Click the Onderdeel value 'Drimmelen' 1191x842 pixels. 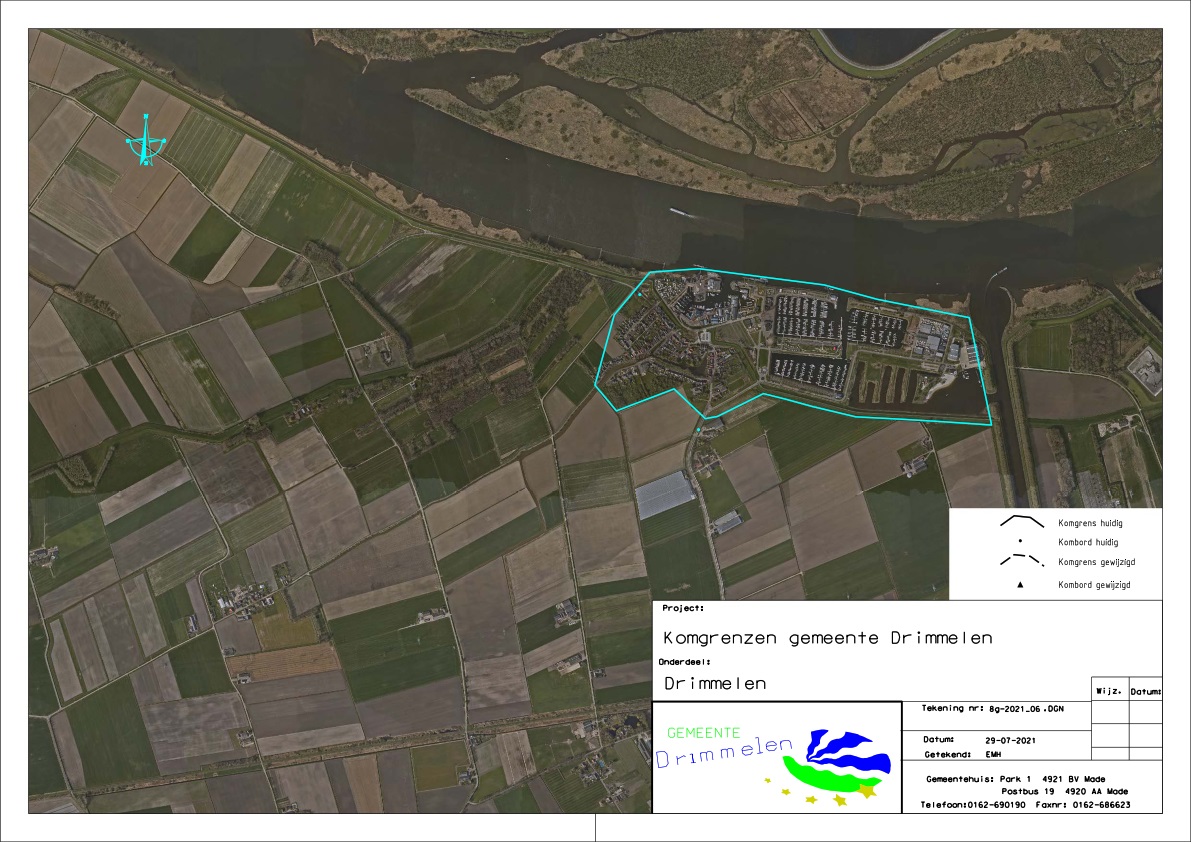tap(714, 684)
